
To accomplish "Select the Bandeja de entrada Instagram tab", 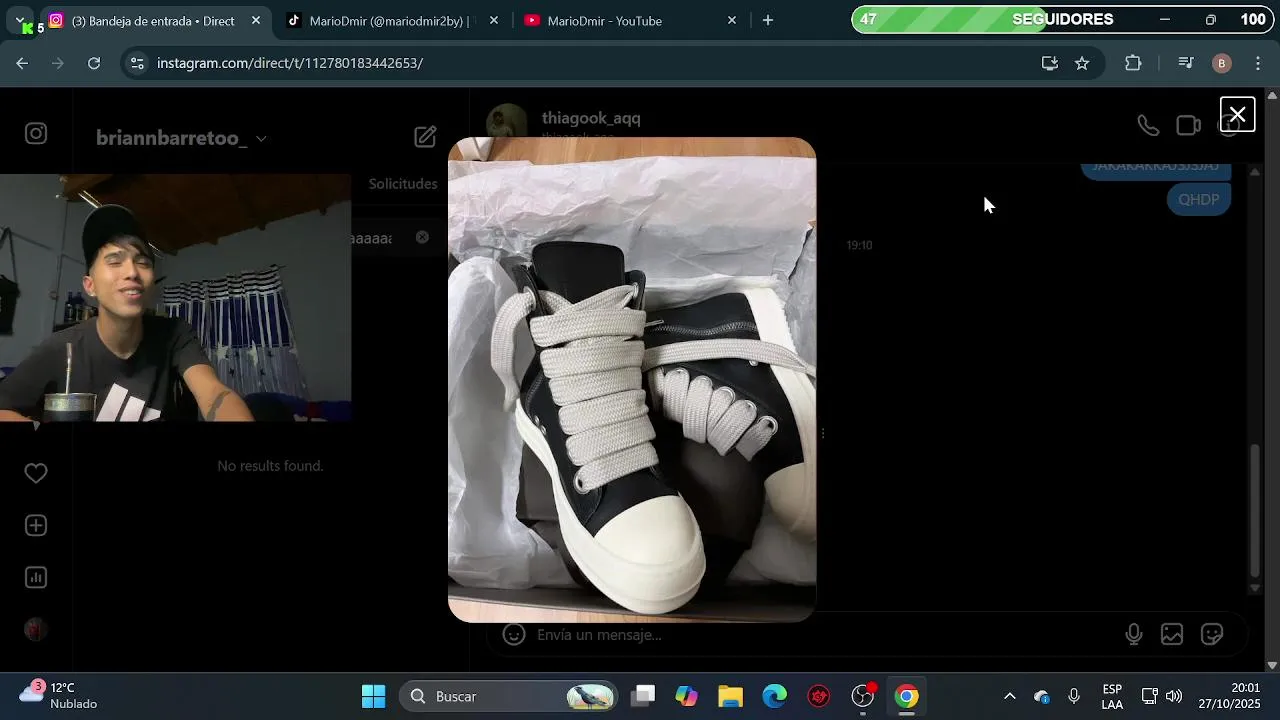I will click(153, 21).
